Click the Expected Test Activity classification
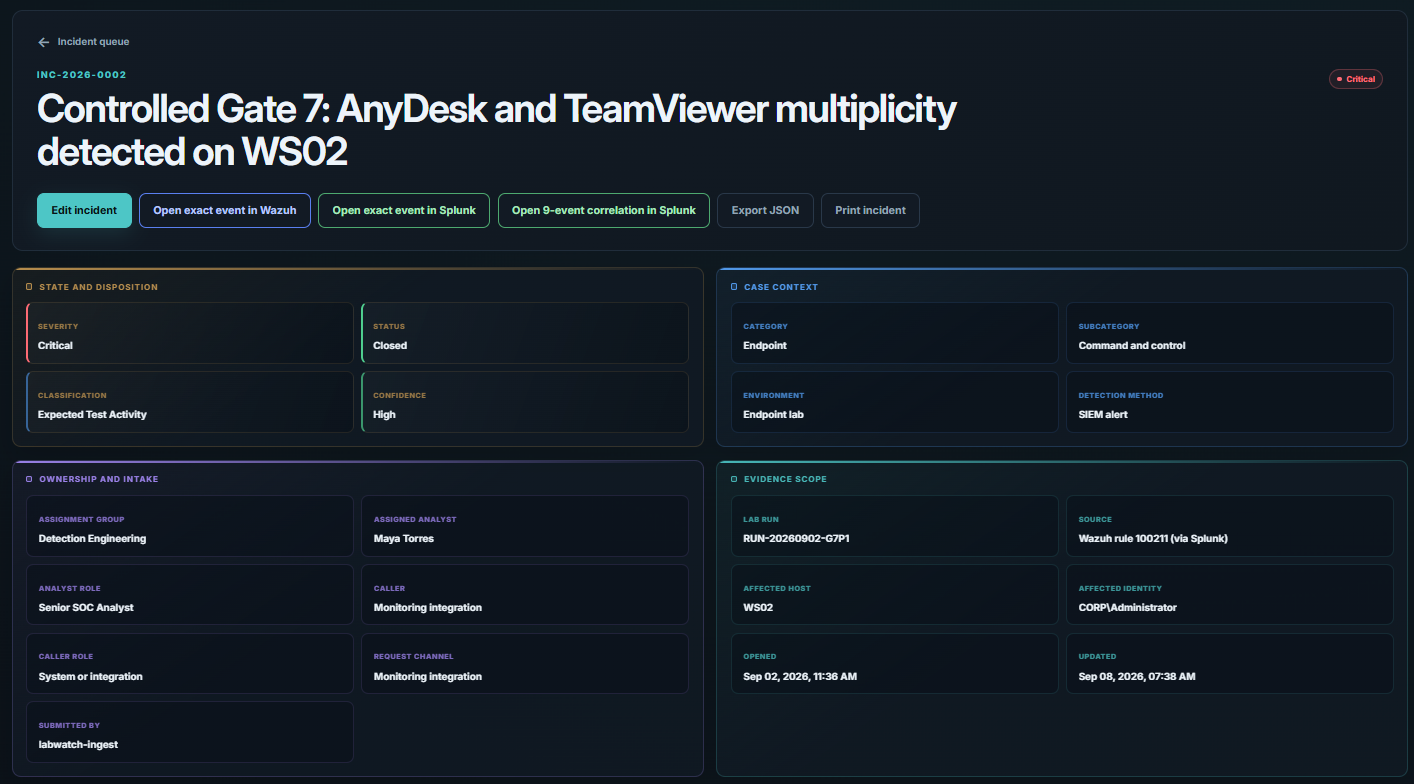The height and width of the screenshot is (784, 1414). pyautogui.click(x=92, y=414)
